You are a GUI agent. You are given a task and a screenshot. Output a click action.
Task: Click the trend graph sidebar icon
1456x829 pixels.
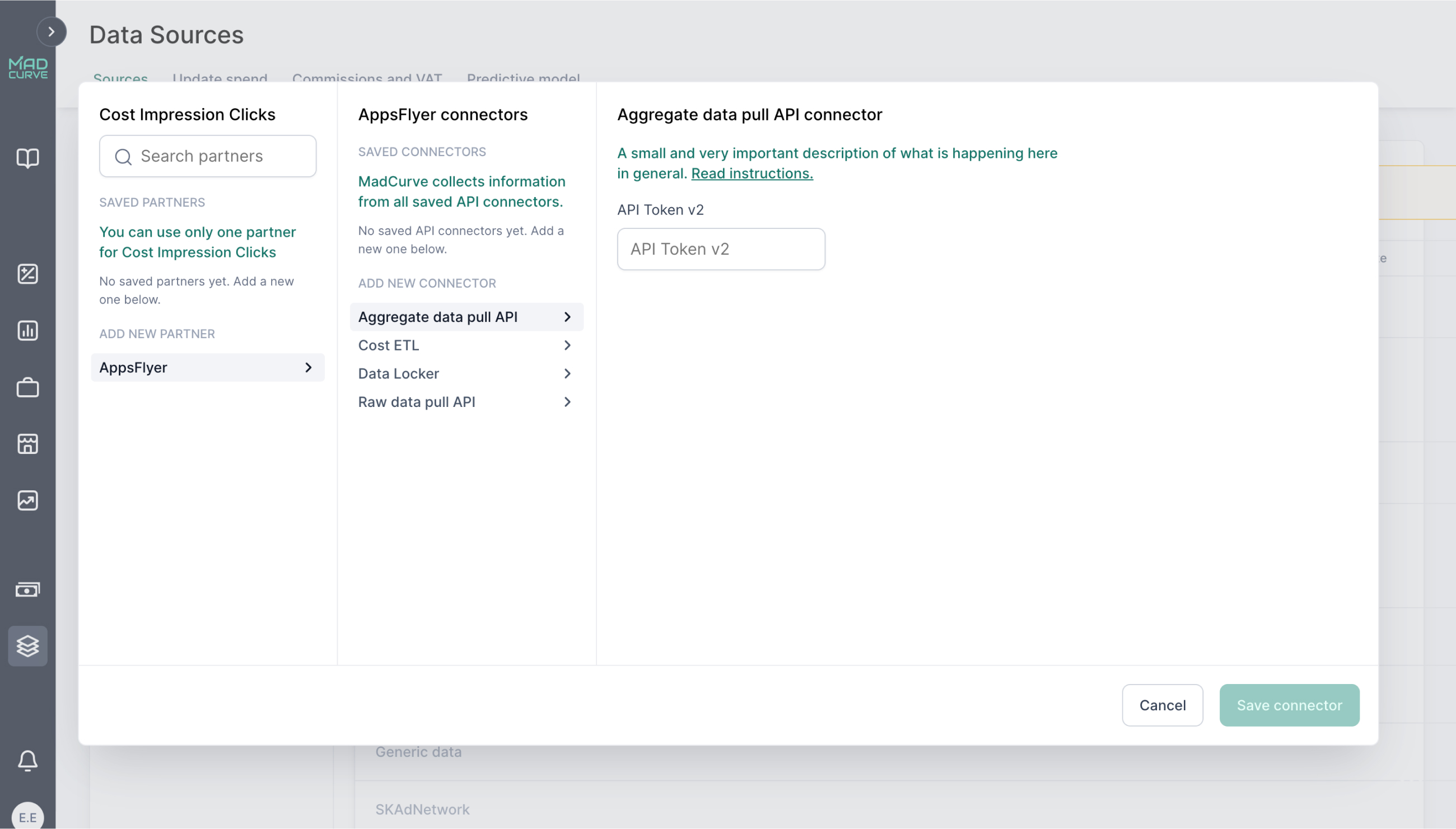click(27, 500)
